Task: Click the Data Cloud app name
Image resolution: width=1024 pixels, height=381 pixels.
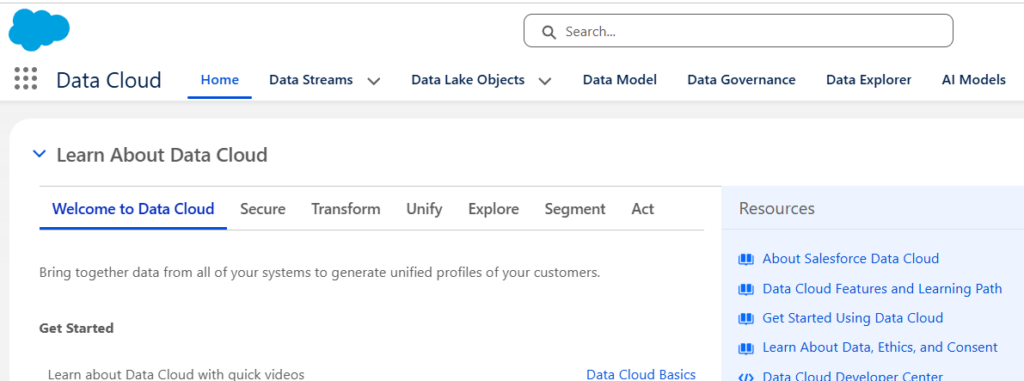Action: (x=108, y=80)
